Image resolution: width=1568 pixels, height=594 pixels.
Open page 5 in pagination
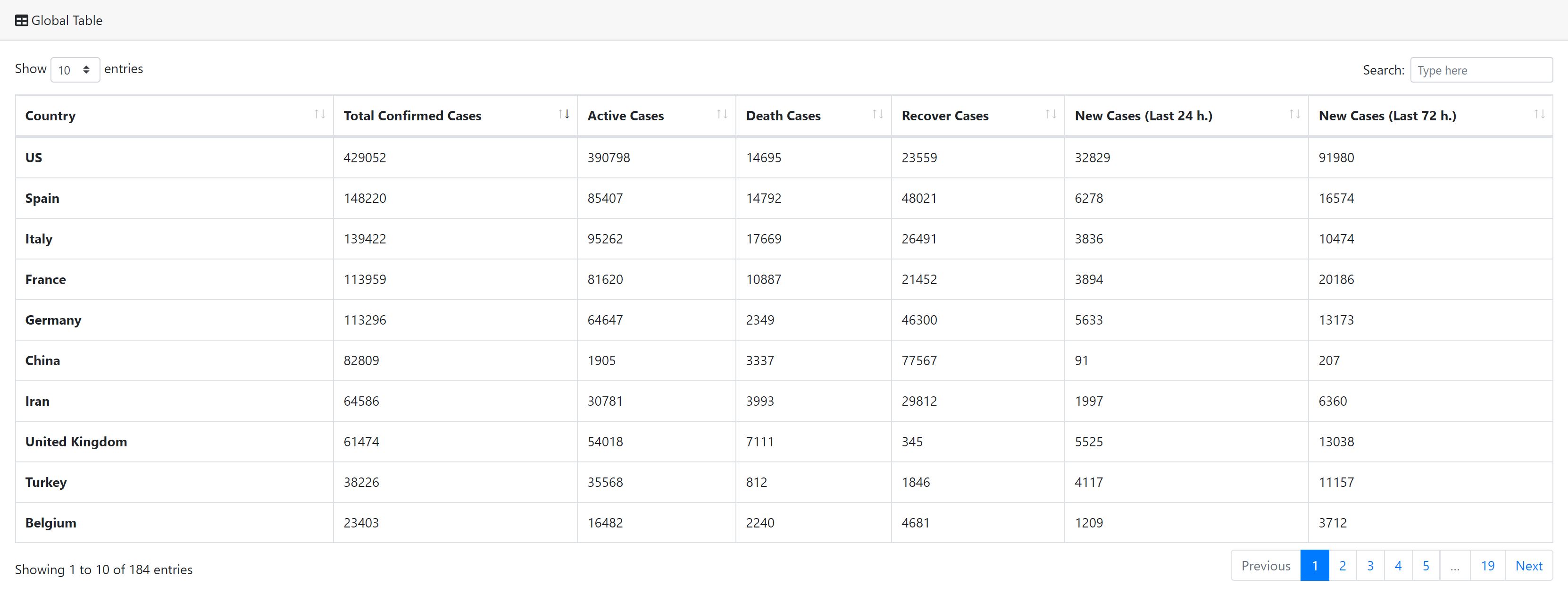click(1426, 566)
